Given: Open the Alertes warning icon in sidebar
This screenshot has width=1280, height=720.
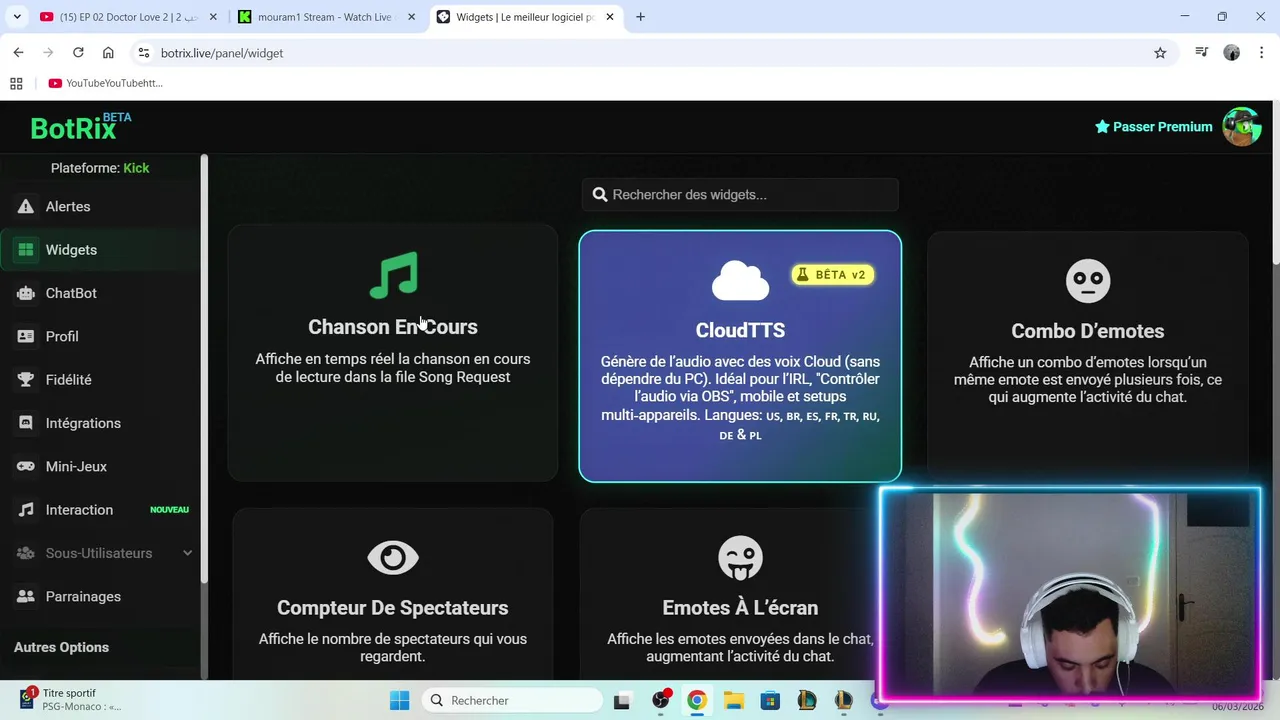Looking at the screenshot, I should [26, 206].
